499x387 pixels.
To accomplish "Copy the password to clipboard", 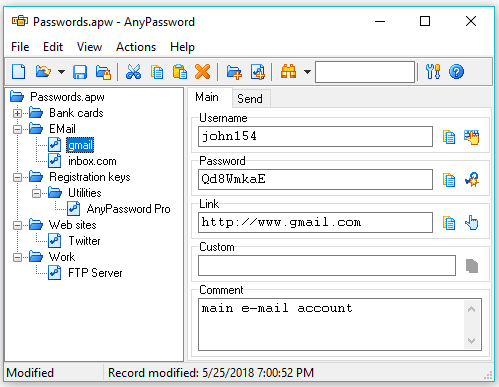I will (x=449, y=180).
